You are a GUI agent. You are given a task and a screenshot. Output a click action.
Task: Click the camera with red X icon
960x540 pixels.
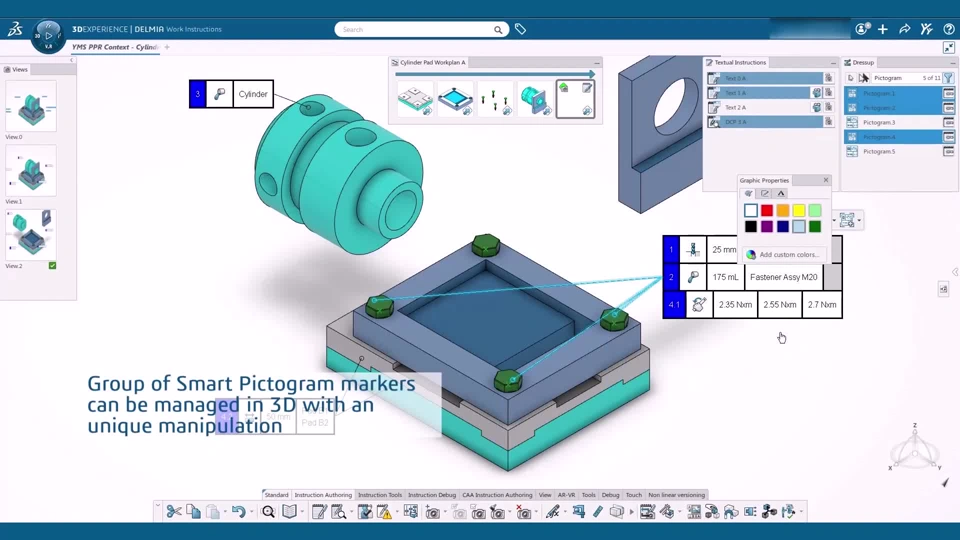coord(523,512)
